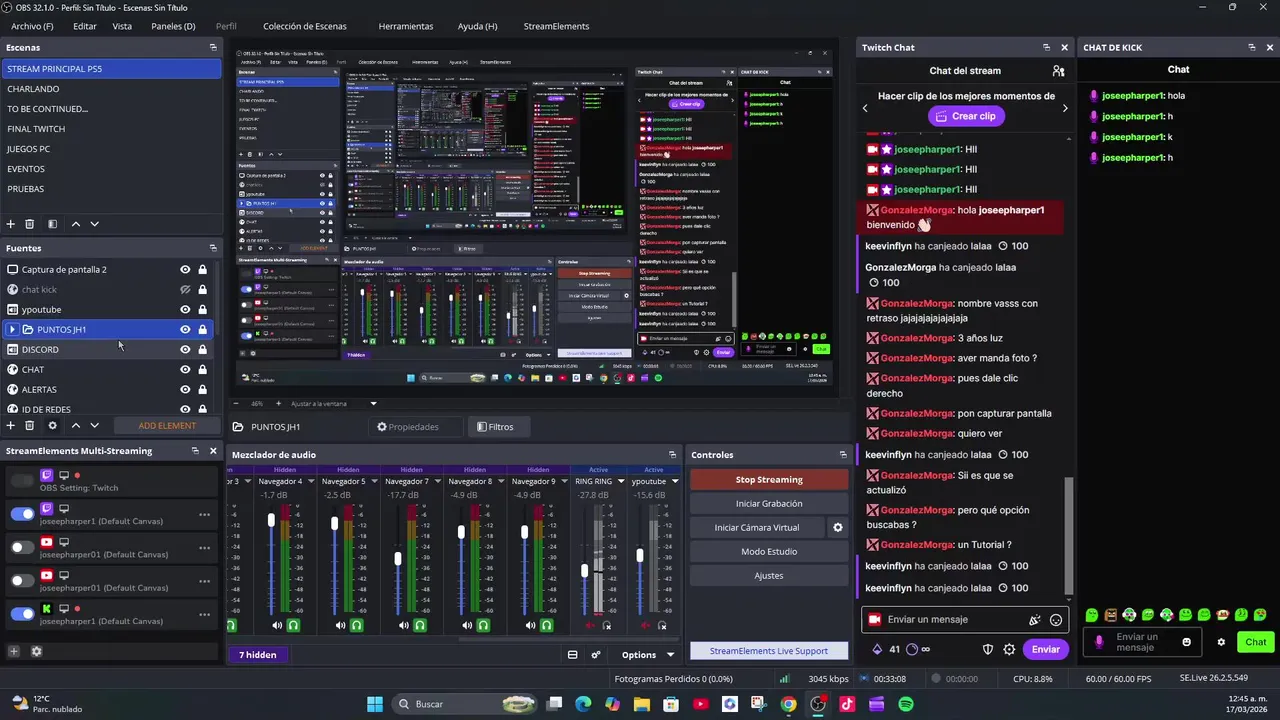This screenshot has height=720, width=1280.
Task: Mute the Navegador 4 speaker icon
Action: click(277, 625)
